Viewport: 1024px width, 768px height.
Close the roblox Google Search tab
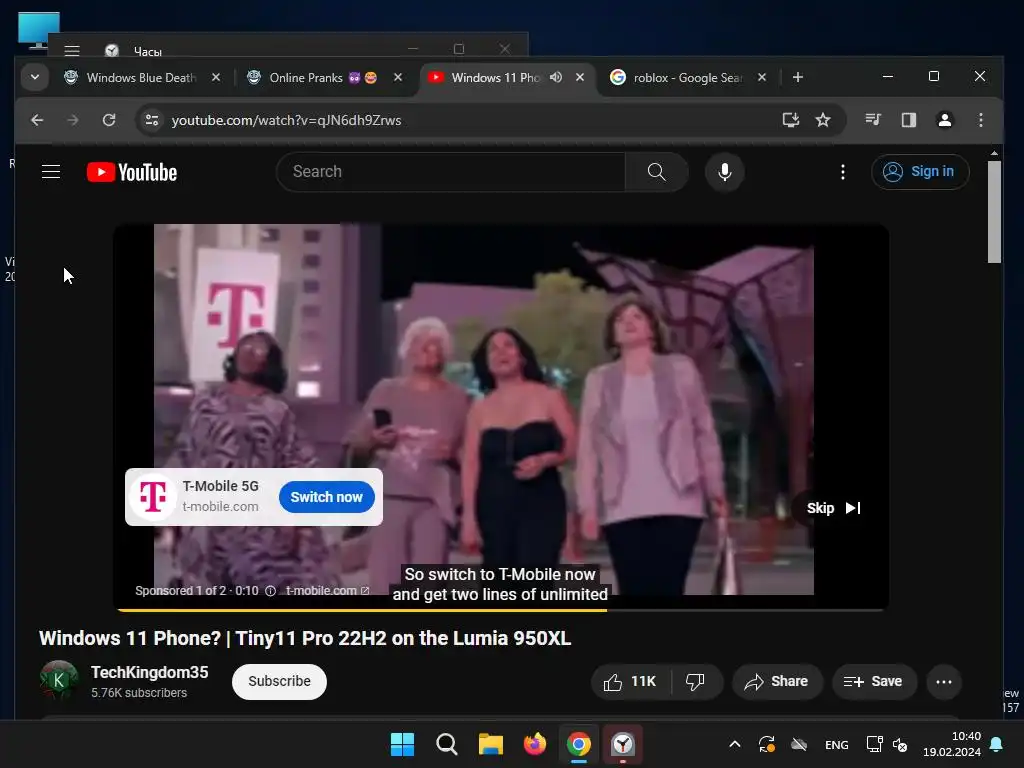761,77
